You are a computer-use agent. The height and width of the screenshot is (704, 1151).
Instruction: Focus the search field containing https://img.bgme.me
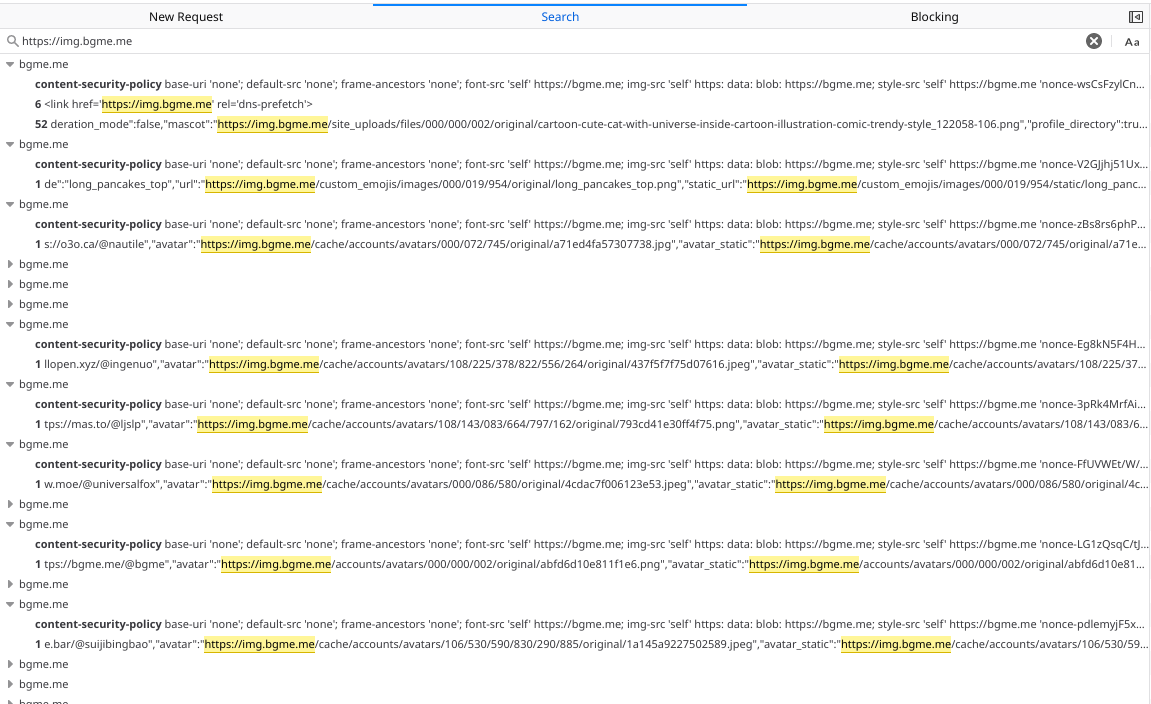point(540,42)
